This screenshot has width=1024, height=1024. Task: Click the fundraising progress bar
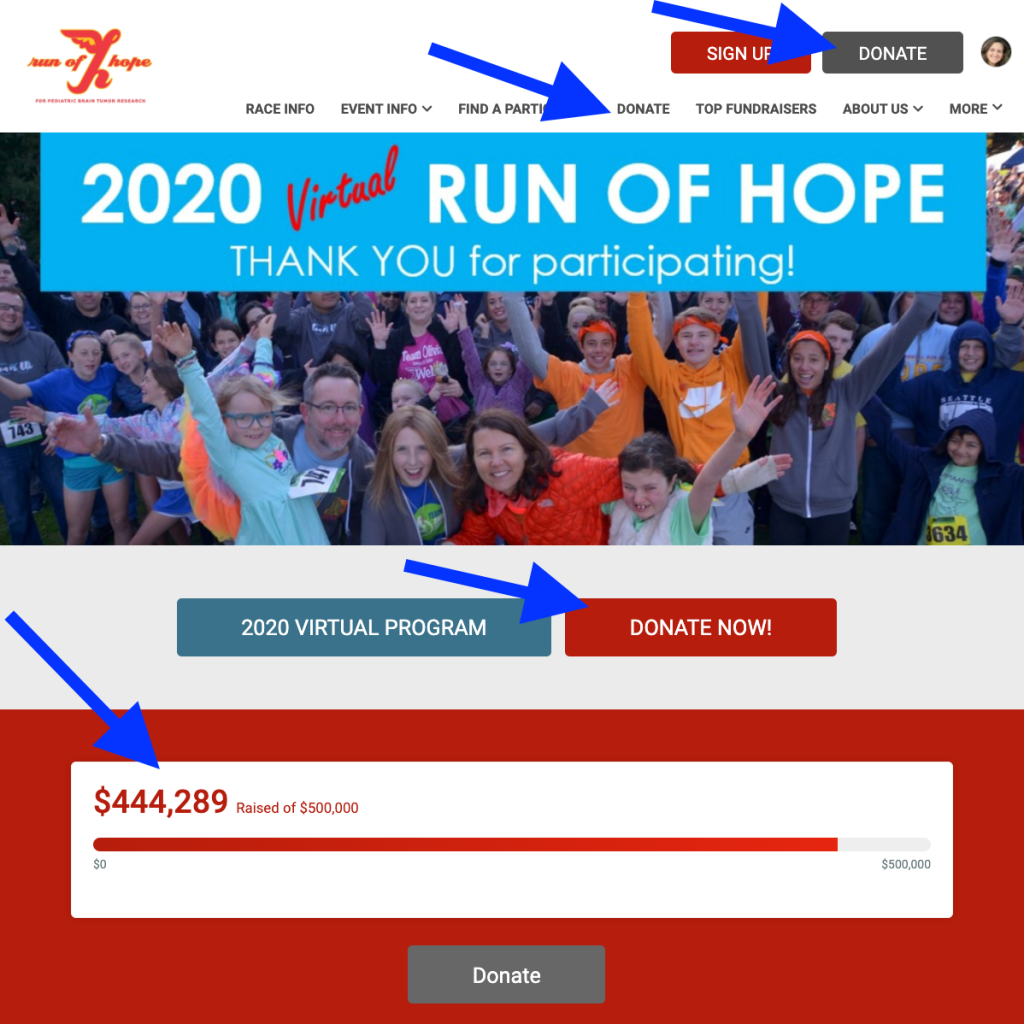(512, 844)
